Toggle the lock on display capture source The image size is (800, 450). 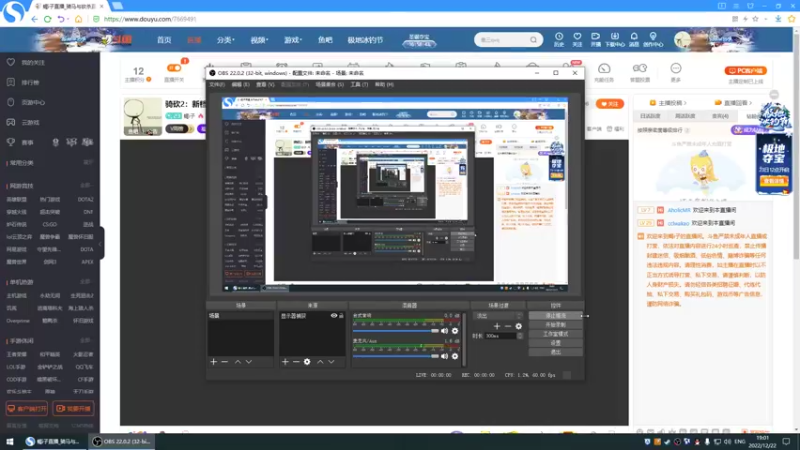tap(341, 316)
